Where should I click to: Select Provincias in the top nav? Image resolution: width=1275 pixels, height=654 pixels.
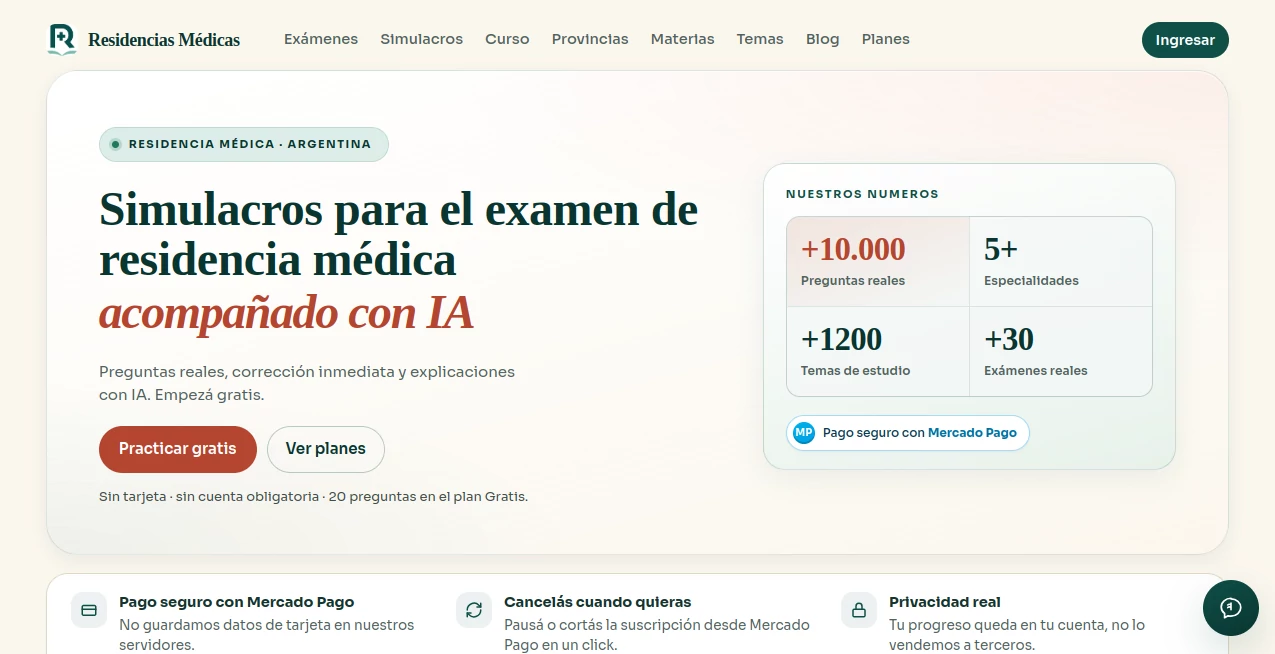(590, 39)
